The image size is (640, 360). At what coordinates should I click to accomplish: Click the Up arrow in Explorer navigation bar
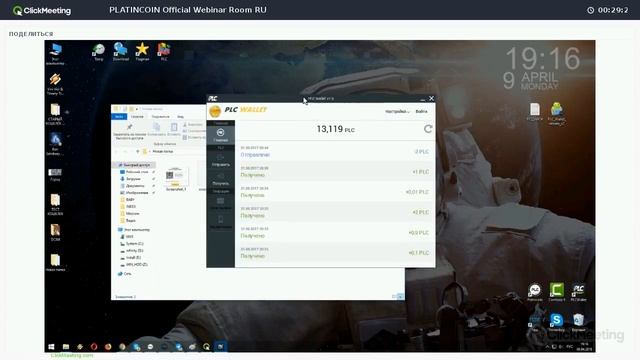(x=138, y=151)
